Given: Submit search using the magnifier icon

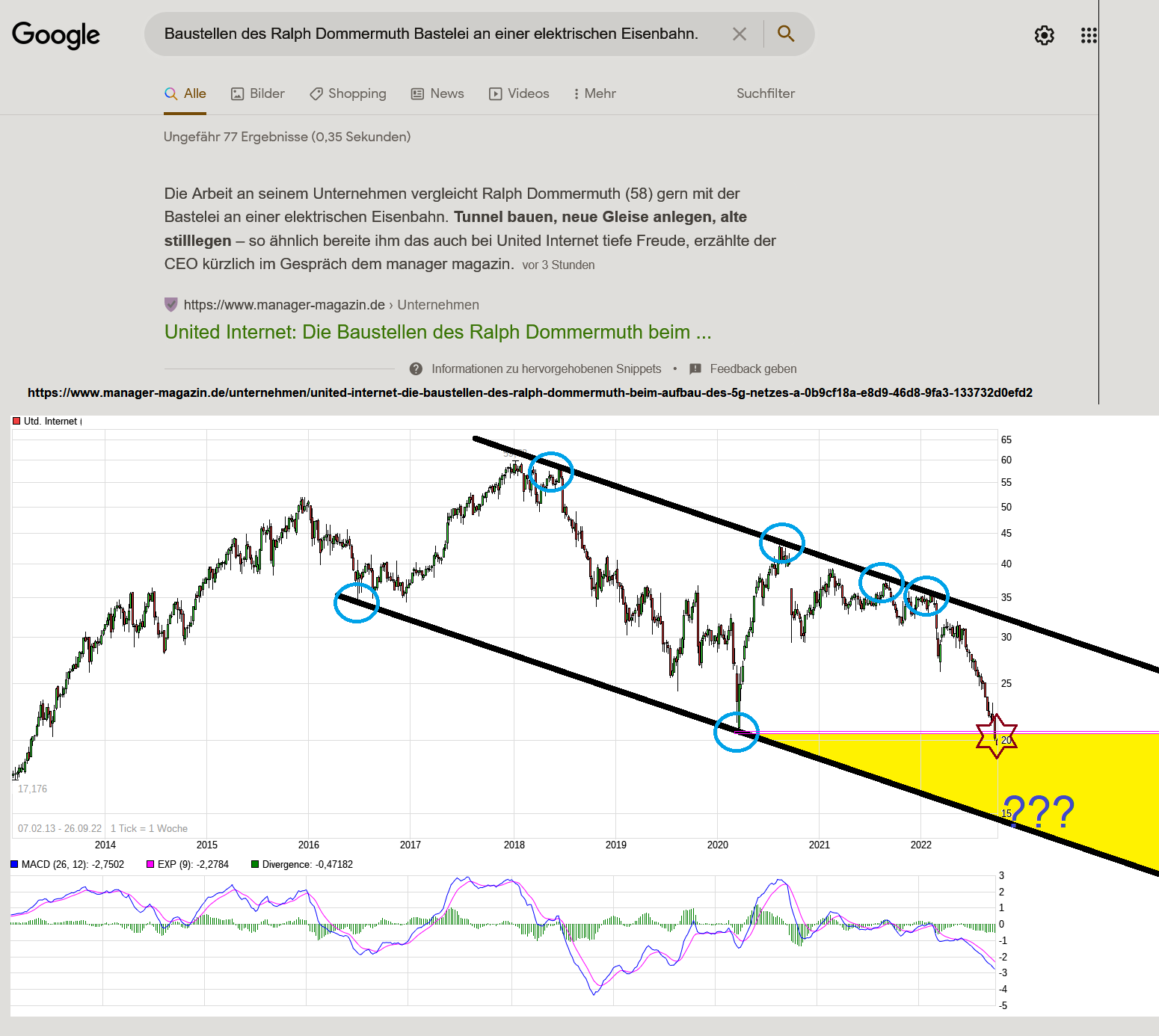Looking at the screenshot, I should (x=786, y=34).
